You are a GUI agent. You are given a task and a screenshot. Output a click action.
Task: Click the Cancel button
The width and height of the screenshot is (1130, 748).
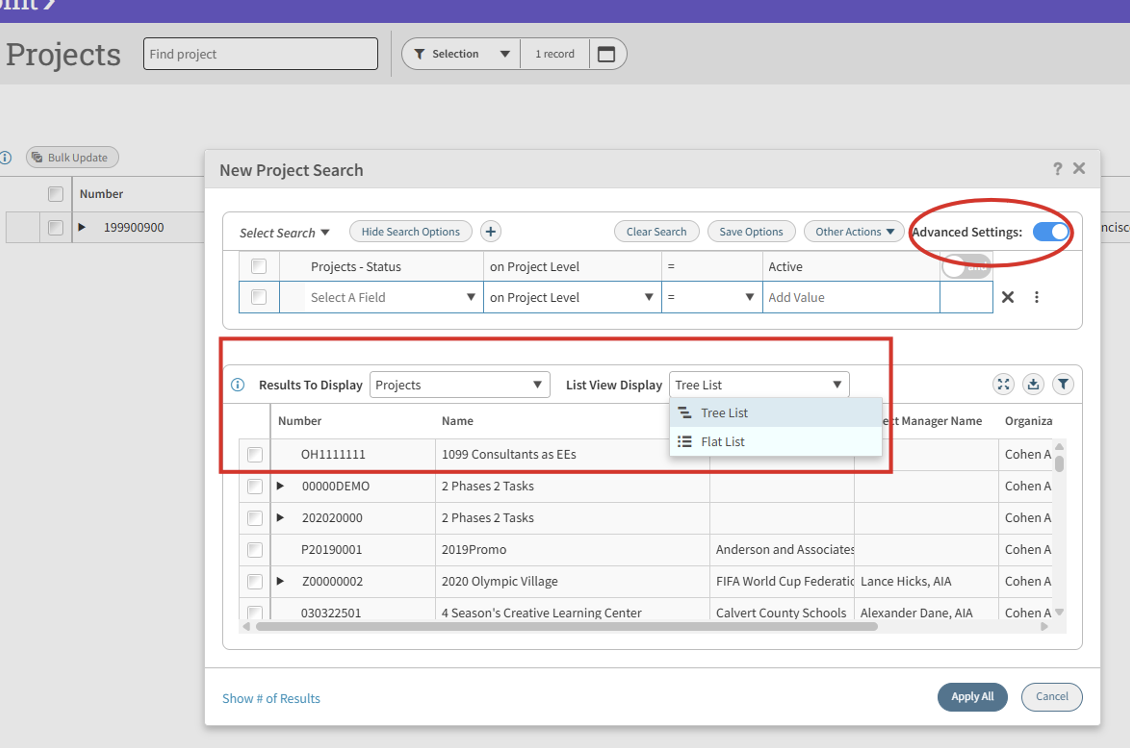click(1051, 697)
